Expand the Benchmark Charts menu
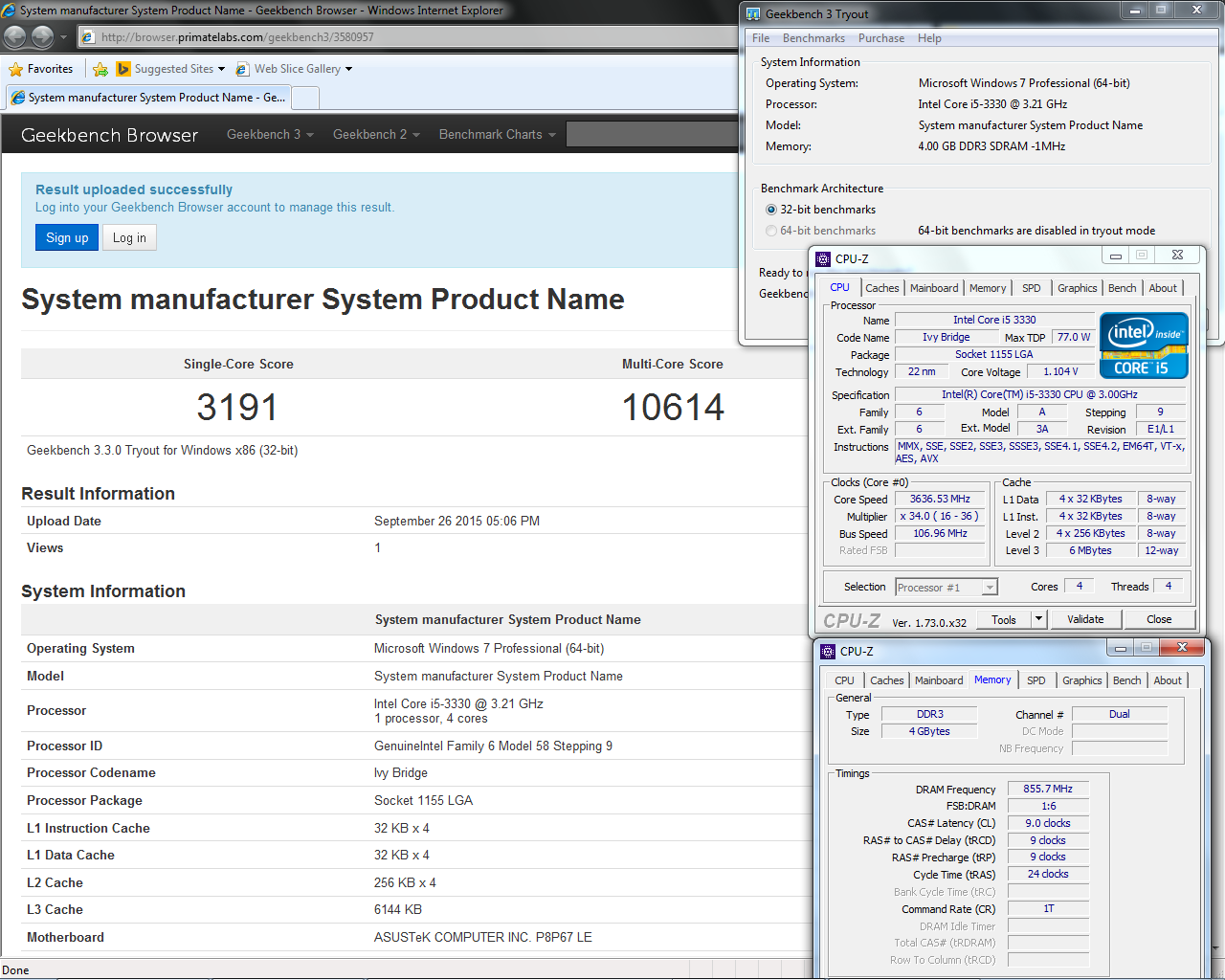1225x980 pixels. pos(497,135)
